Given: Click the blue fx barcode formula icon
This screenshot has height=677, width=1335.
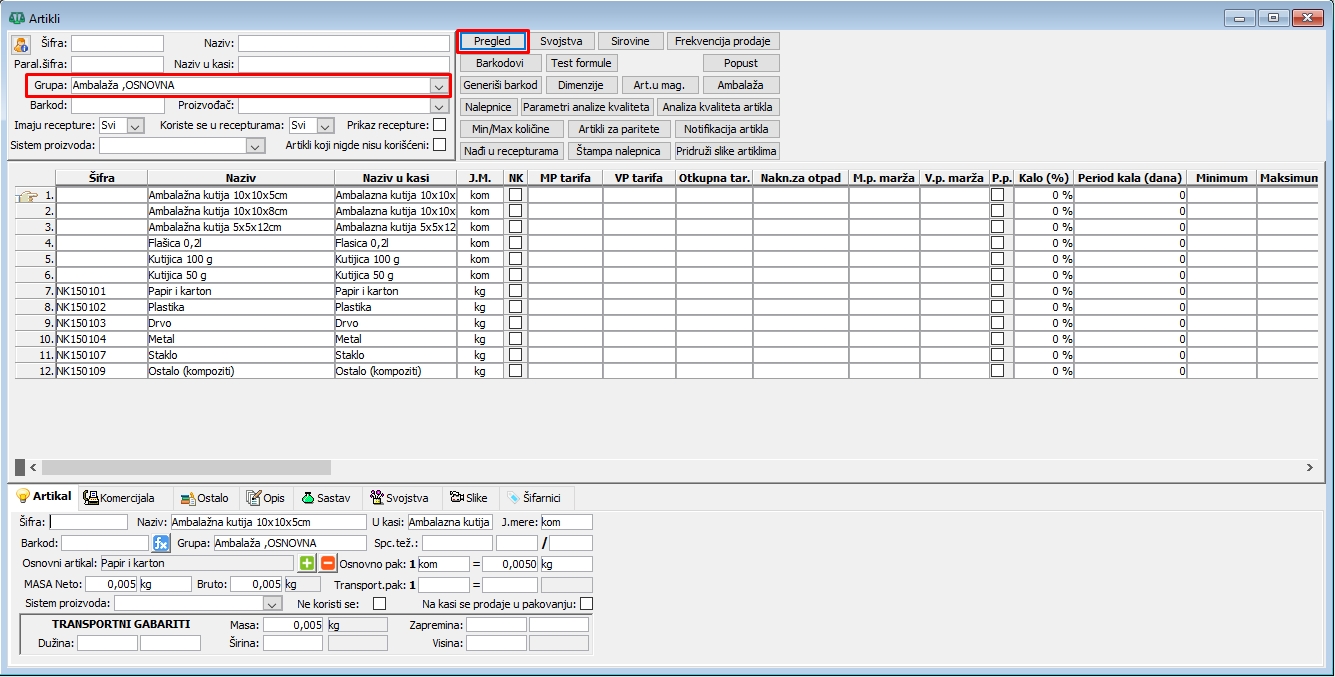Looking at the screenshot, I should pyautogui.click(x=161, y=543).
